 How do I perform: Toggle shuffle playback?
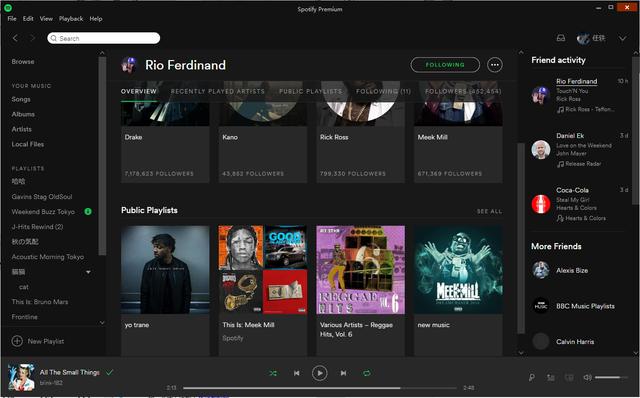(x=273, y=373)
